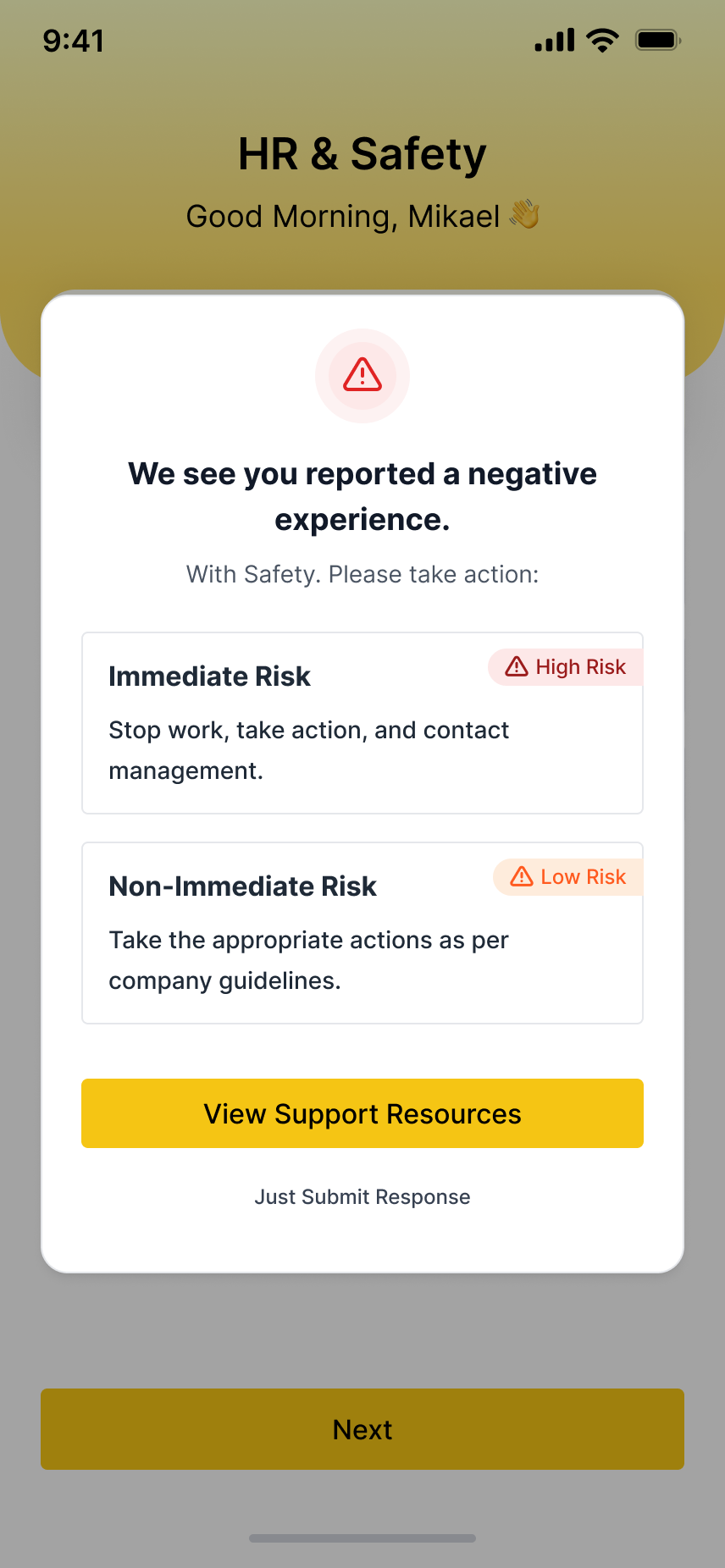Image resolution: width=725 pixels, height=1568 pixels.
Task: Select the Immediate Risk card
Action: [x=362, y=723]
